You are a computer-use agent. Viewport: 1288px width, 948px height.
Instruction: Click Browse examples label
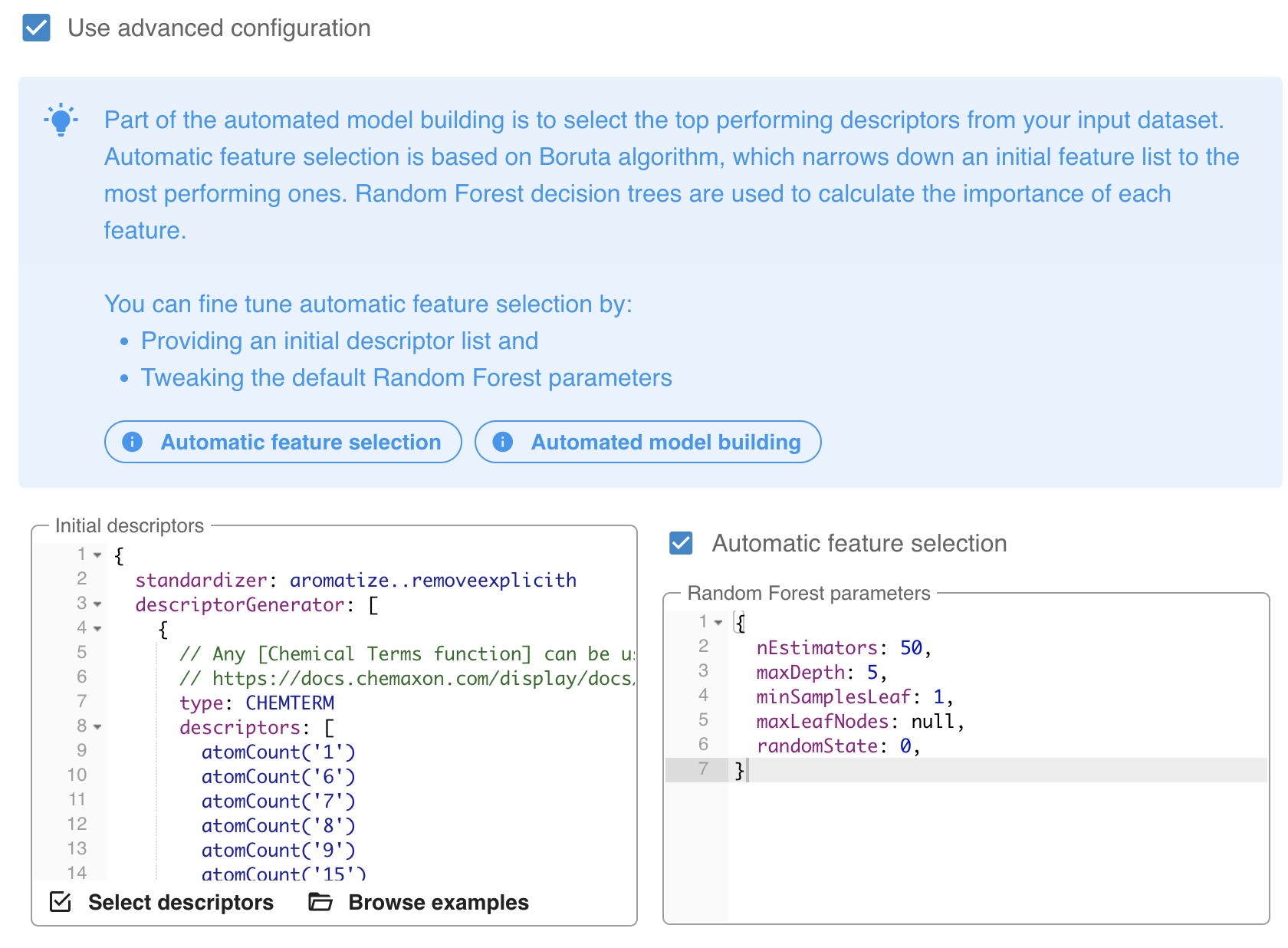[438, 902]
